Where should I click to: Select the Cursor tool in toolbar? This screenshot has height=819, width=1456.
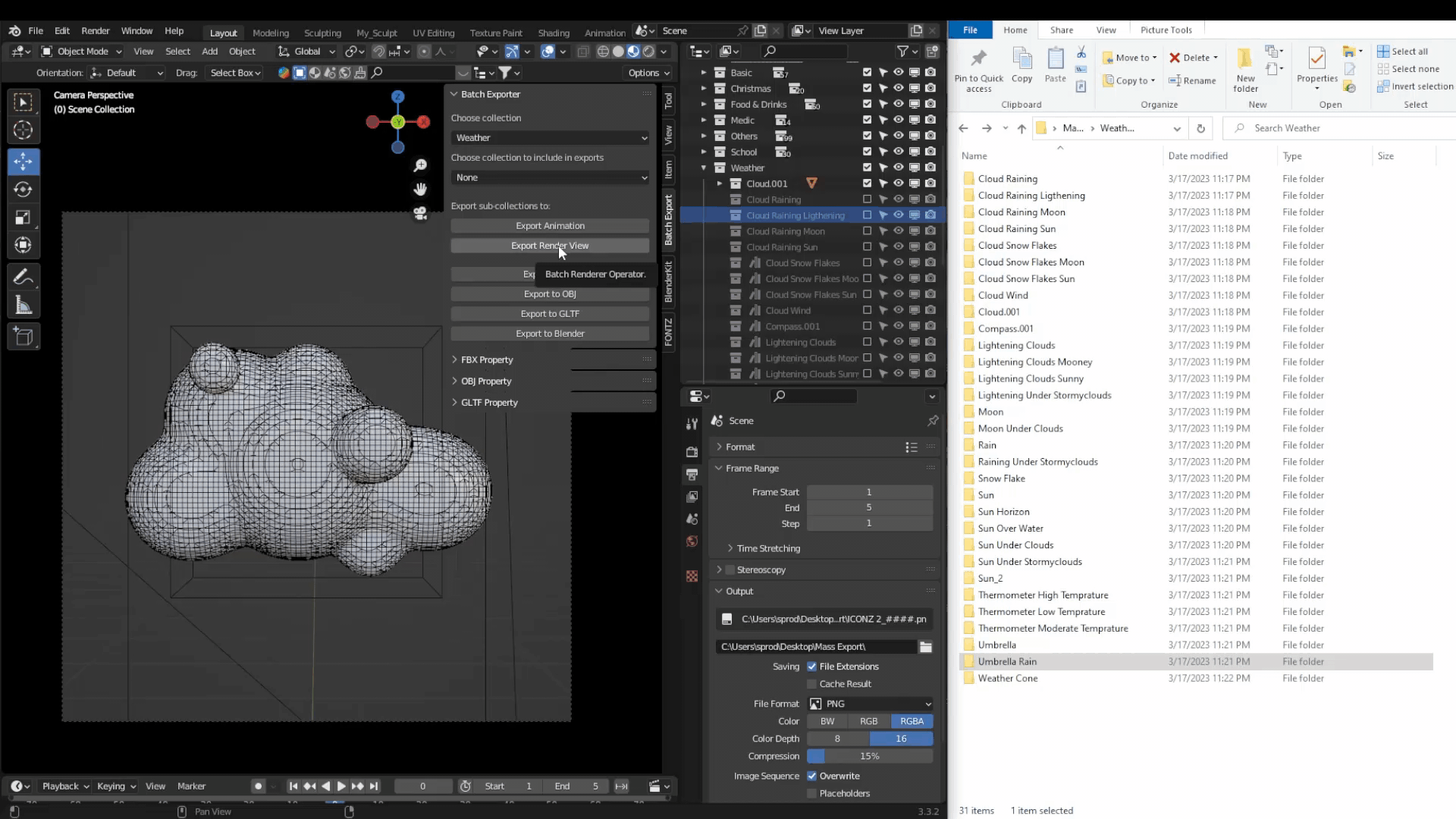[x=23, y=130]
